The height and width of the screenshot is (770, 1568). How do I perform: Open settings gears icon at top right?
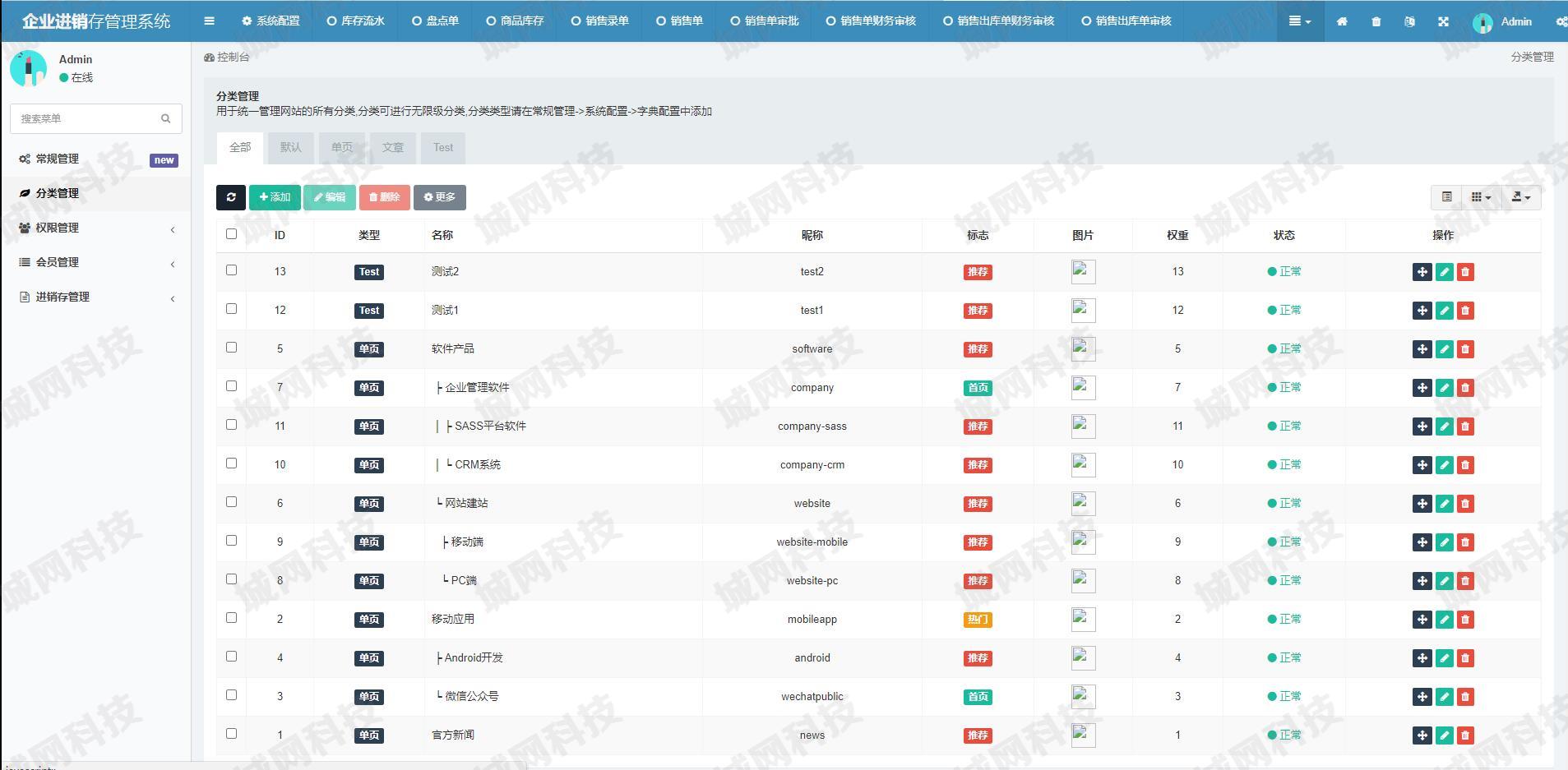[1561, 21]
